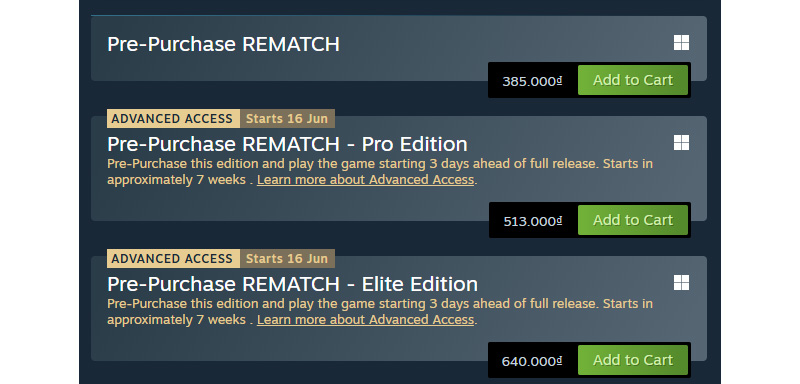
Task: Click the ADVANCED ACCESS badge above Elite Edition
Action: (x=173, y=259)
